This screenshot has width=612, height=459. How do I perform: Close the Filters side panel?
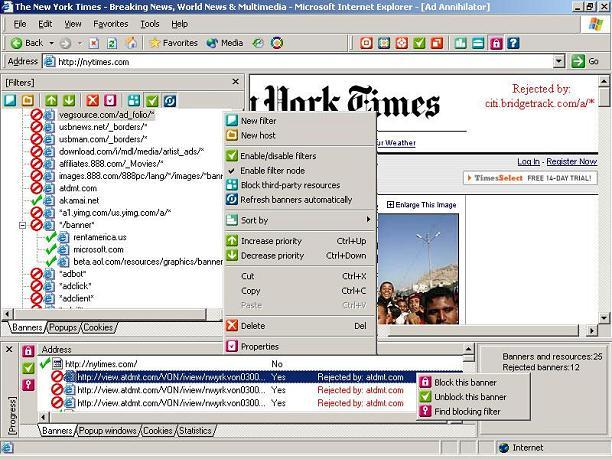click(235, 82)
